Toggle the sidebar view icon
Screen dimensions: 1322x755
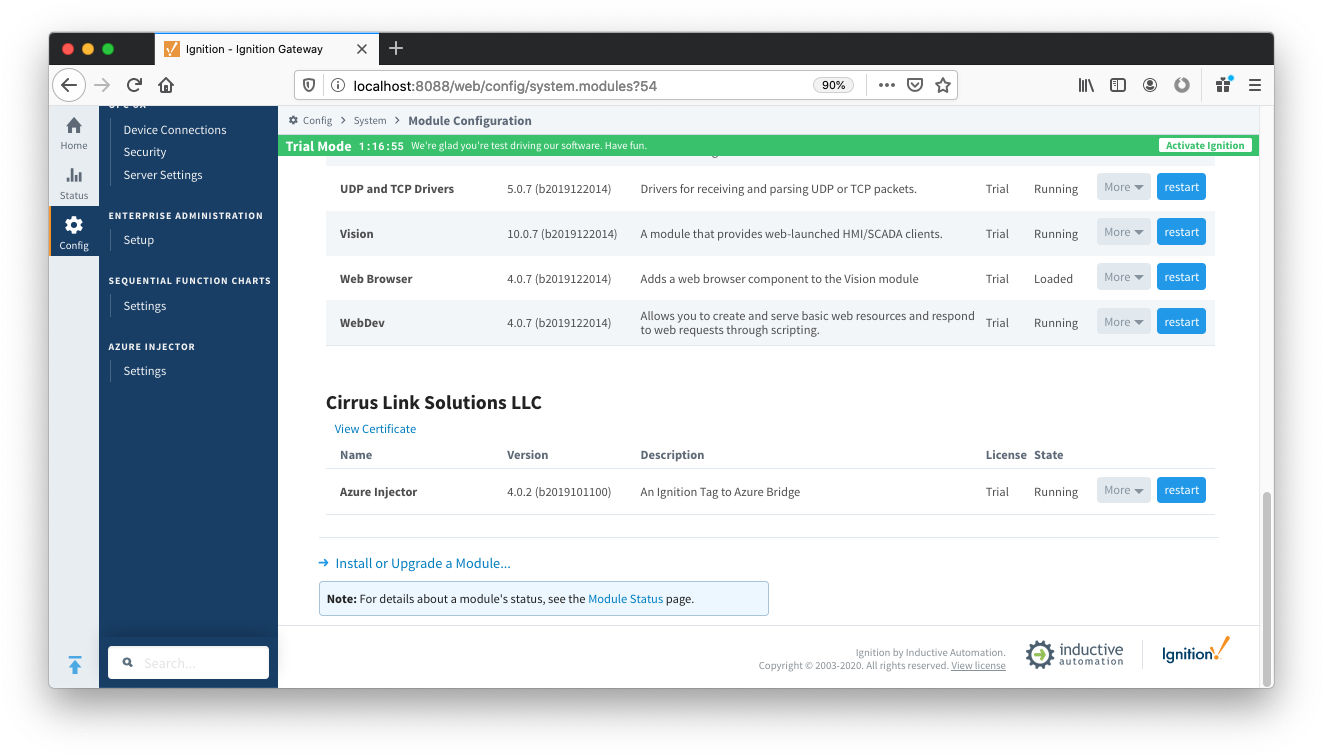point(1118,85)
